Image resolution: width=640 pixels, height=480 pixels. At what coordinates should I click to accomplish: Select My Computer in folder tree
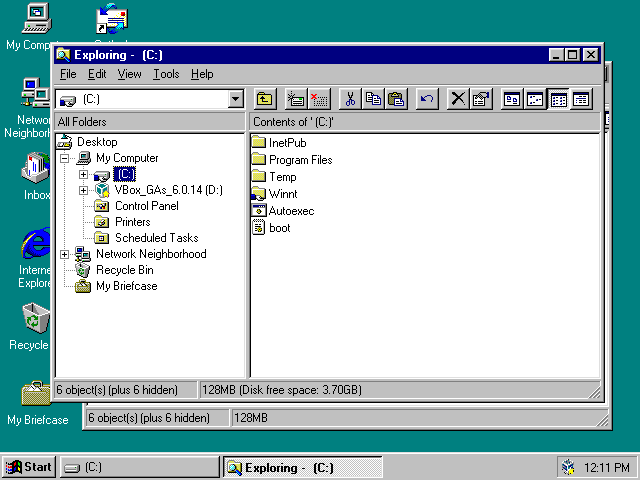tap(127, 158)
